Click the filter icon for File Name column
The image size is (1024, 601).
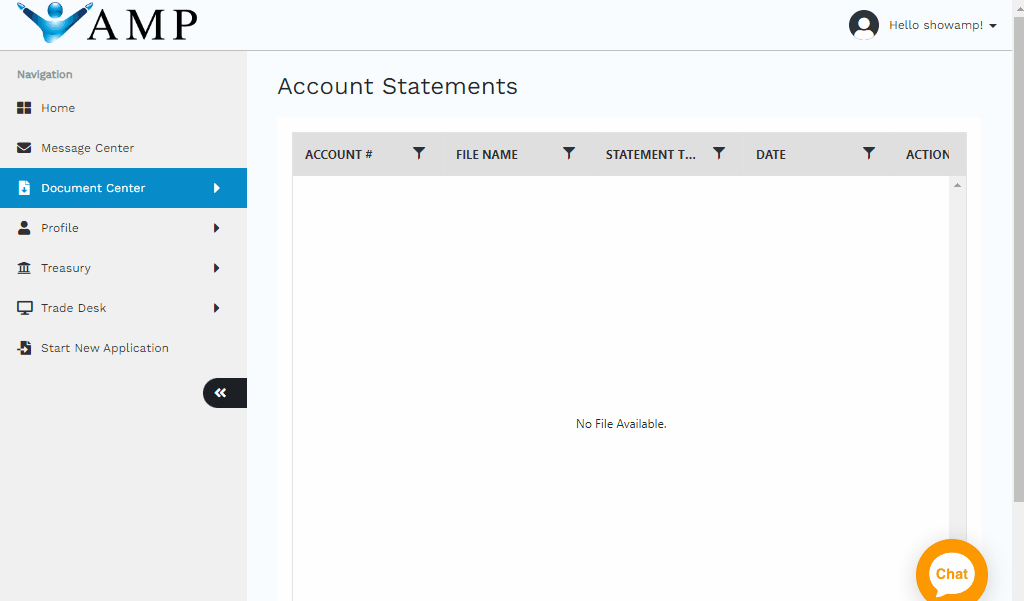[x=569, y=153]
